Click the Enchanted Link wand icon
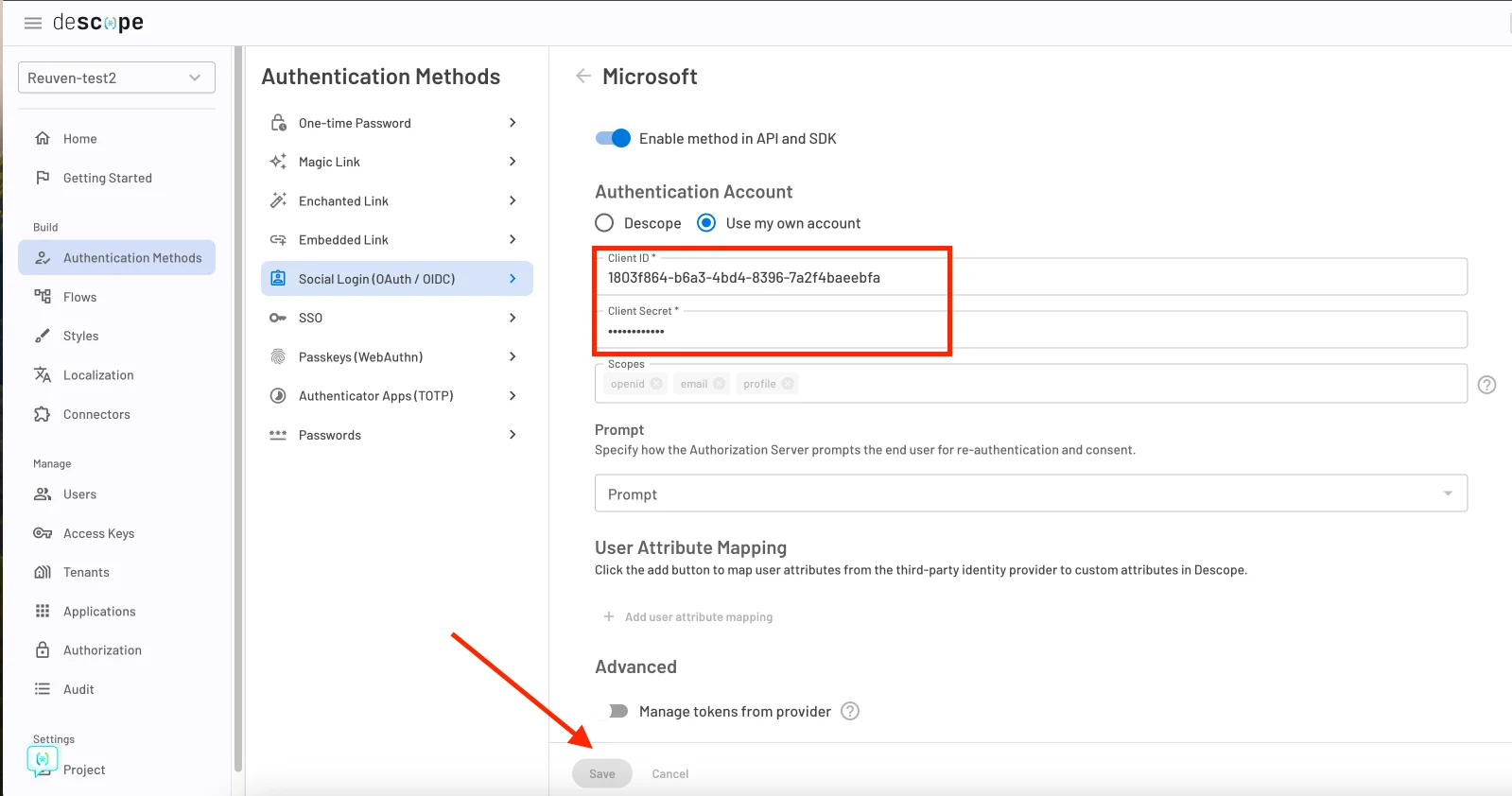The height and width of the screenshot is (796, 1512). (x=278, y=200)
